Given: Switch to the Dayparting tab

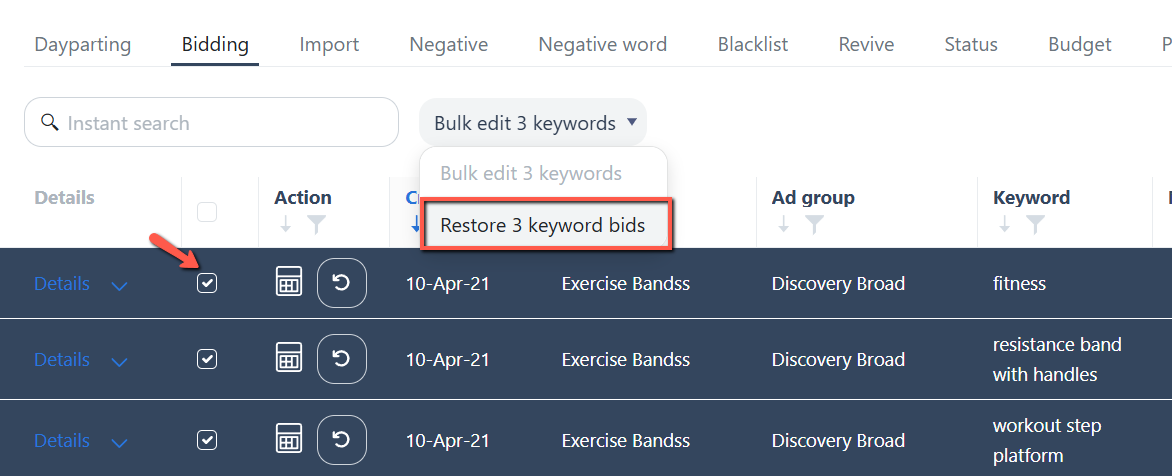Looking at the screenshot, I should pos(83,44).
